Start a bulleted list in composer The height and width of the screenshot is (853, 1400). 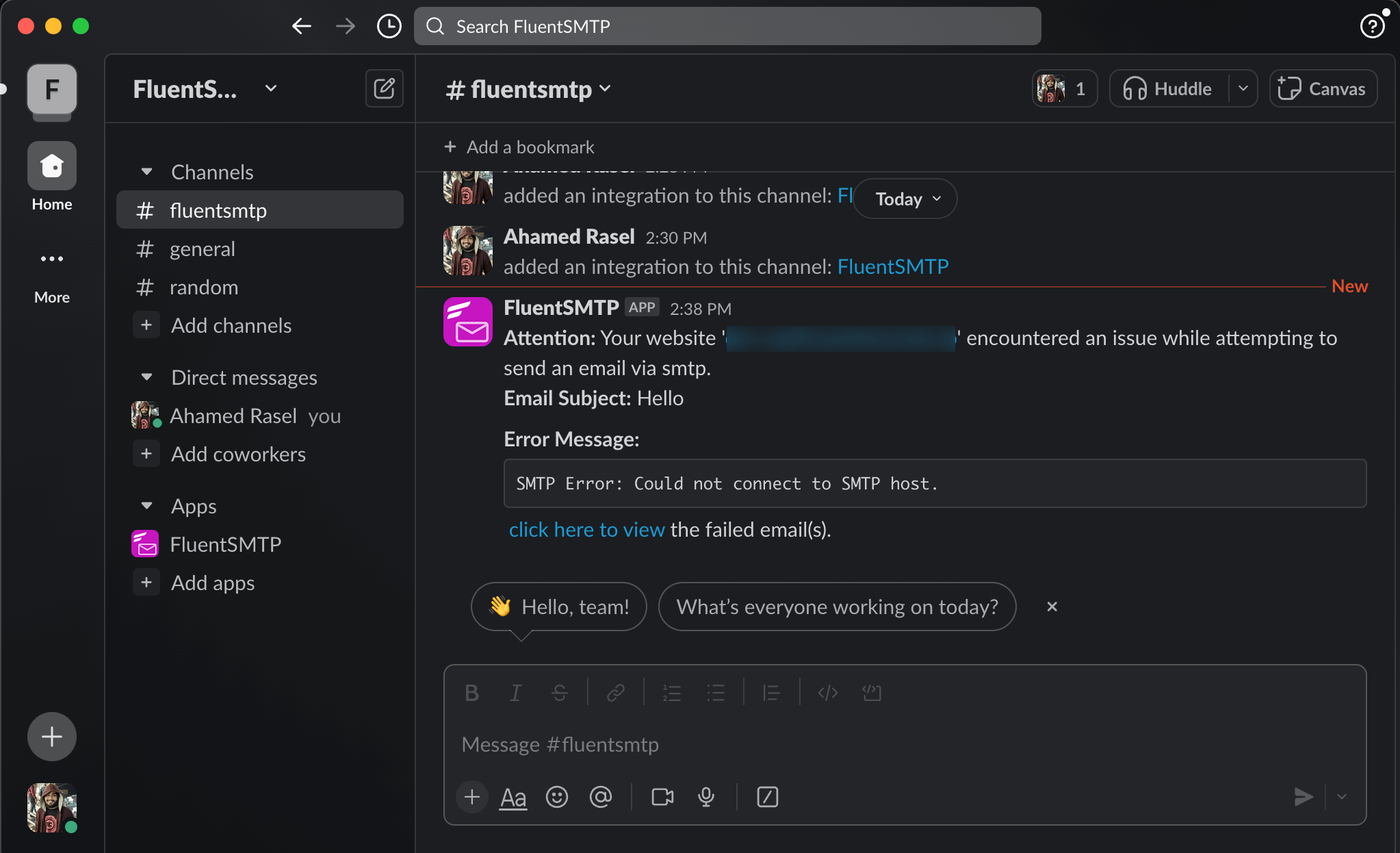(715, 693)
